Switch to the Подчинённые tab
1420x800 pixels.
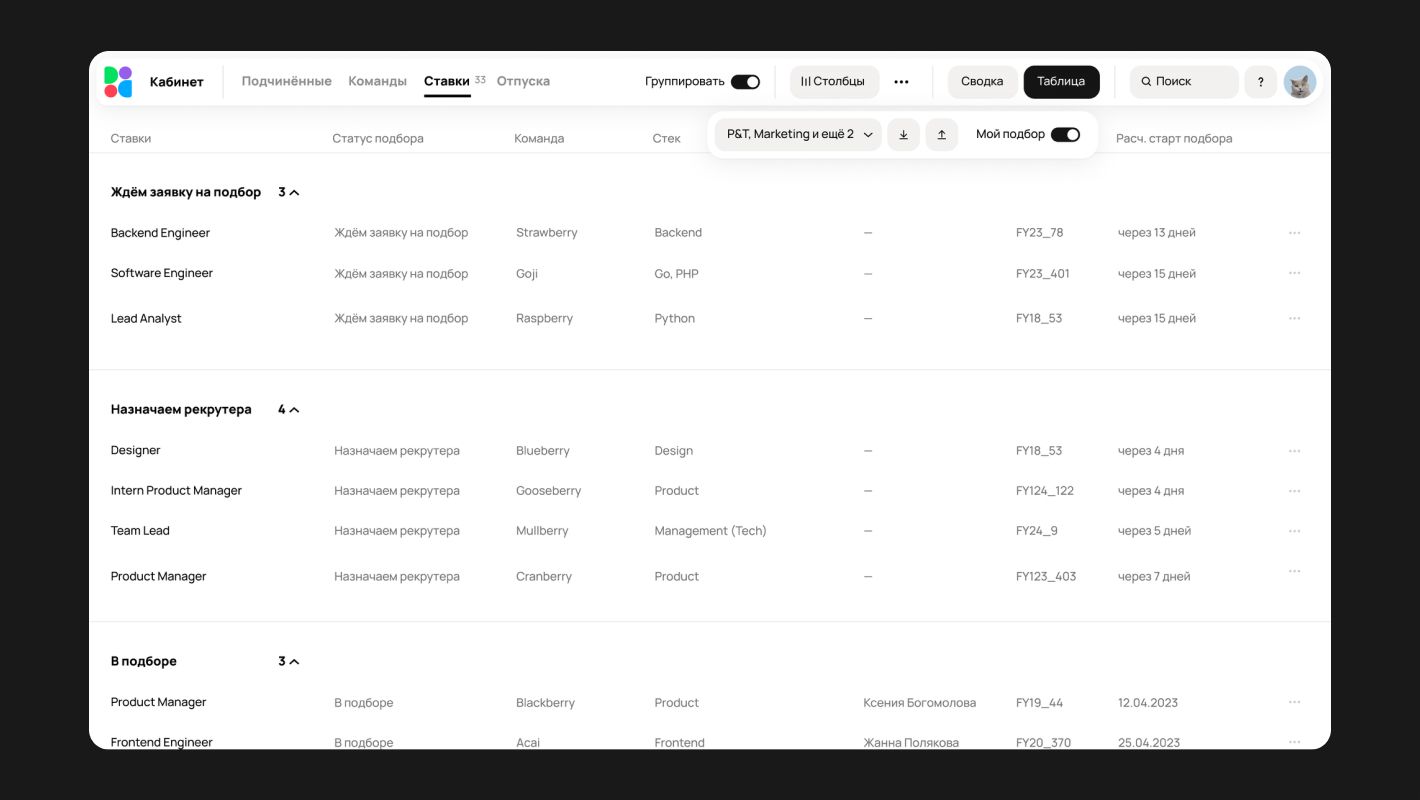point(286,81)
